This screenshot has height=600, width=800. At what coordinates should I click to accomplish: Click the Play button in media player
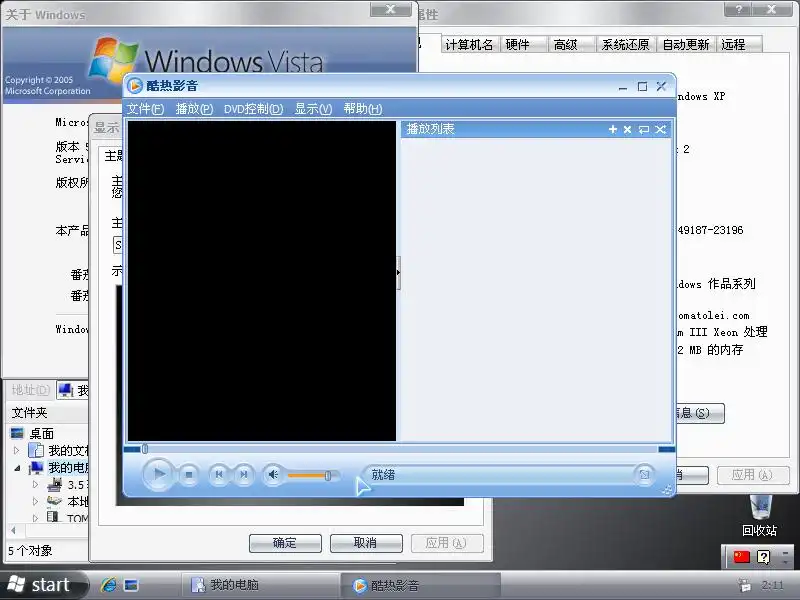click(158, 474)
